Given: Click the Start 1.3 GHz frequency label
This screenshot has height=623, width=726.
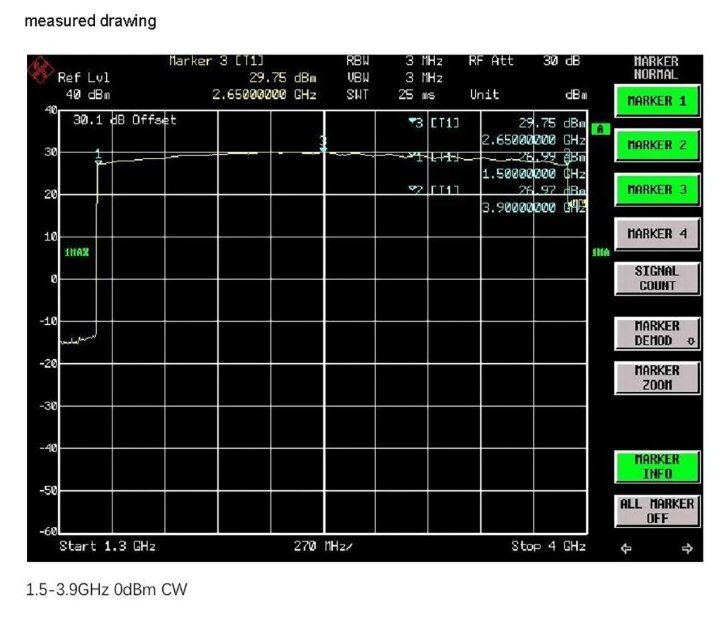Looking at the screenshot, I should [108, 546].
